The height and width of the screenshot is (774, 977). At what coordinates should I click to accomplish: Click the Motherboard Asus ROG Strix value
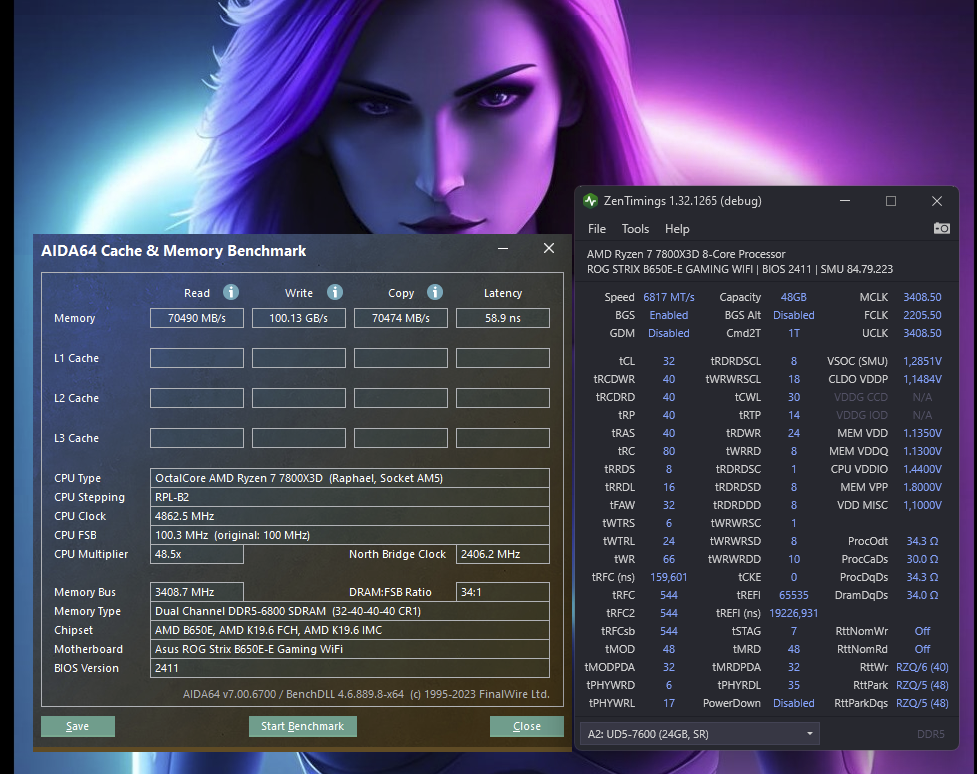[350, 649]
